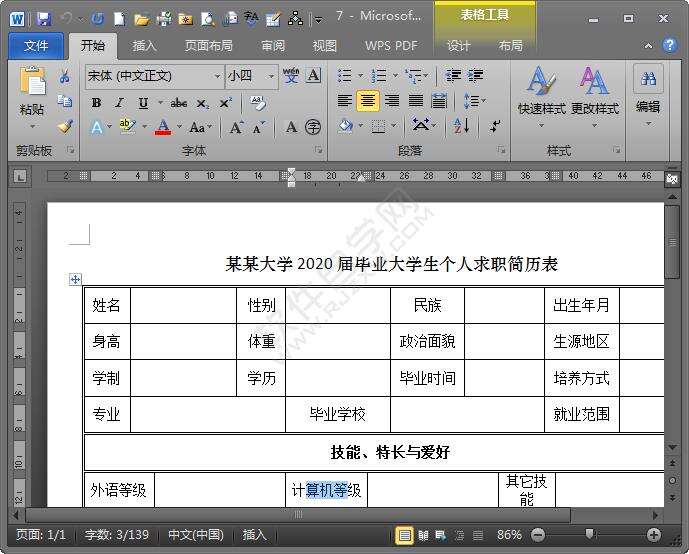Screen dimensions: 689x554
Task: Open highlight color dropdown arrow
Action: [145, 127]
